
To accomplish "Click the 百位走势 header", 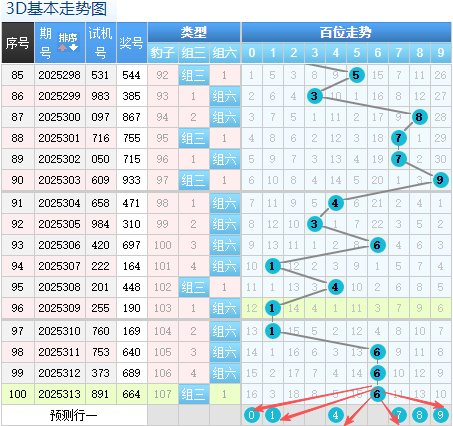I will (x=346, y=32).
